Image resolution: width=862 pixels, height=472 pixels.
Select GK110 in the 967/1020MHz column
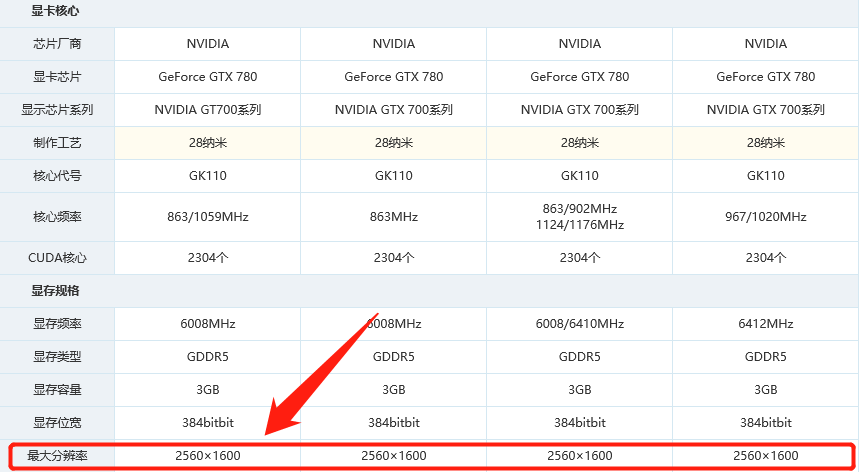click(766, 176)
